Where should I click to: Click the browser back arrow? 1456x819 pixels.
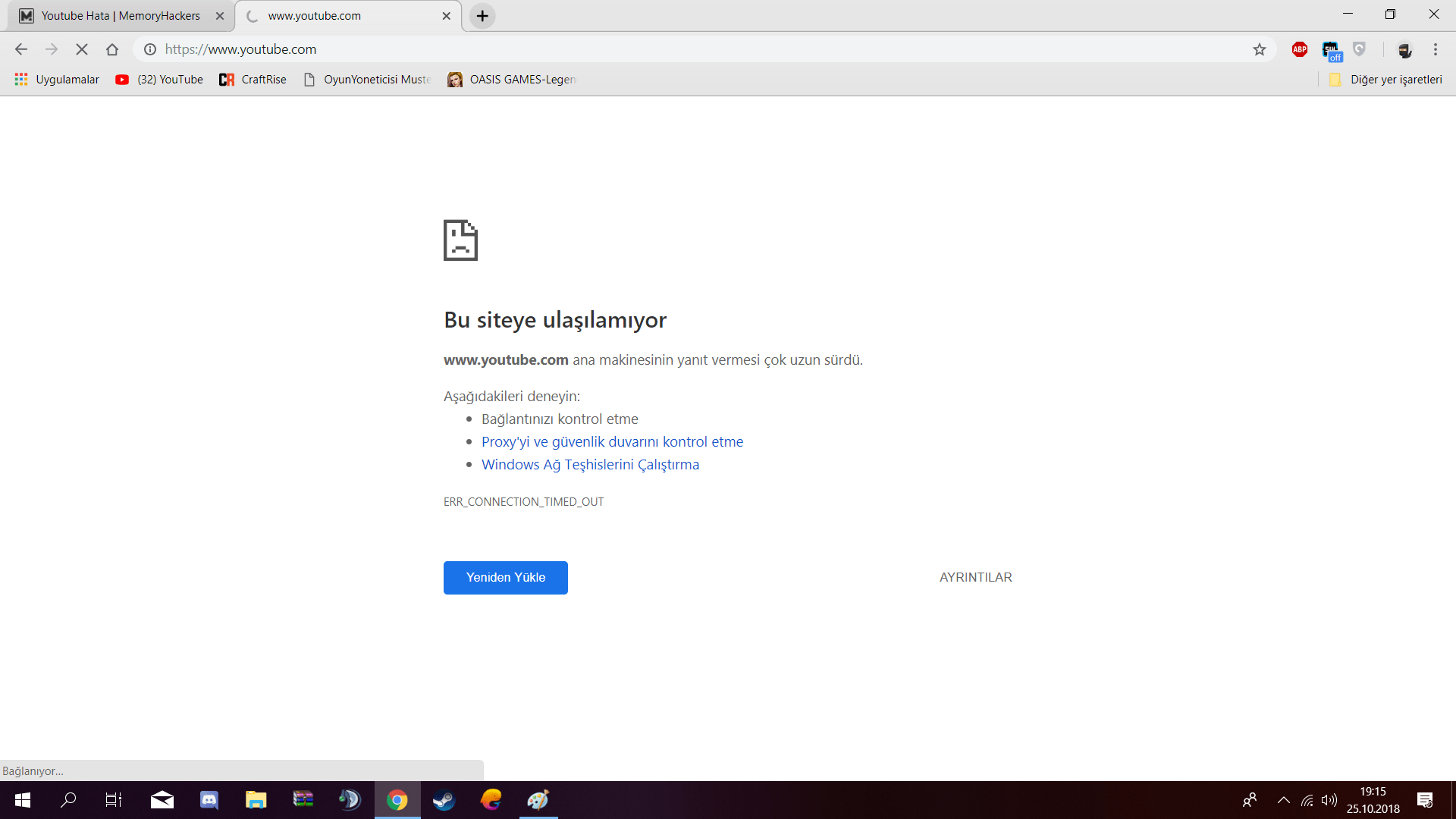[21, 49]
